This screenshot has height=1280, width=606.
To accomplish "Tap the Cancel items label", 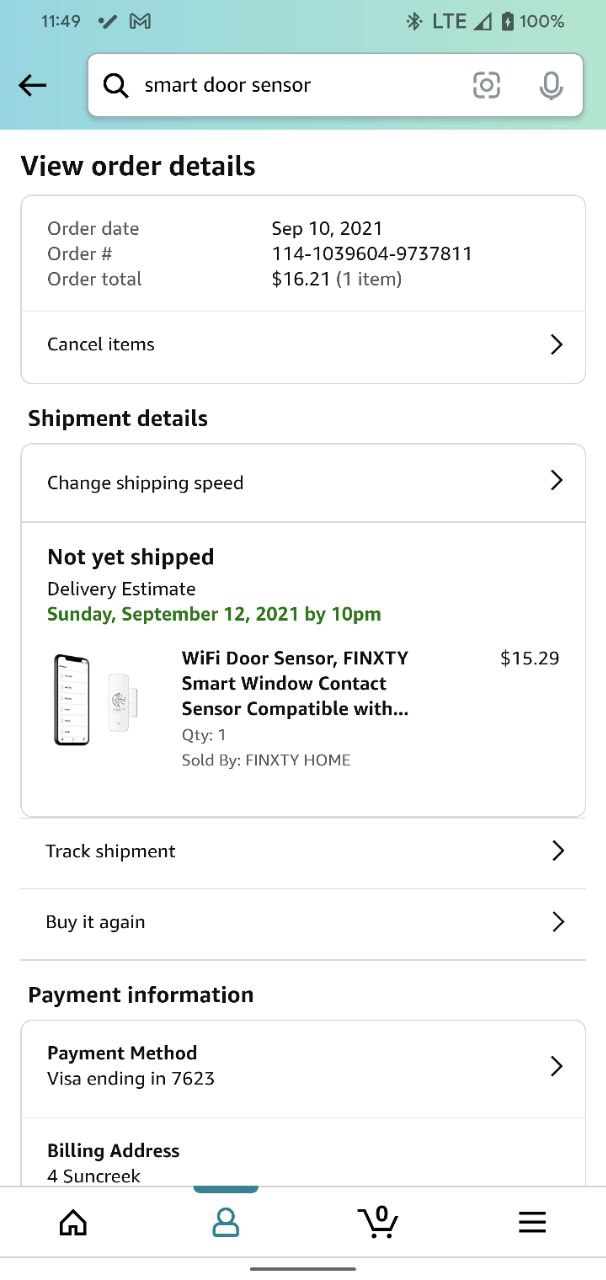I will click(x=101, y=345).
